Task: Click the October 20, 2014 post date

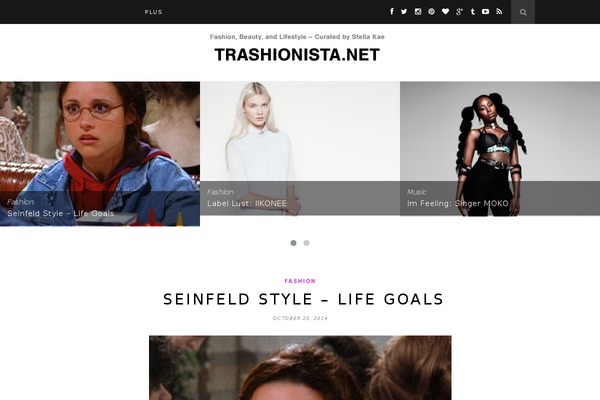Action: (300, 318)
